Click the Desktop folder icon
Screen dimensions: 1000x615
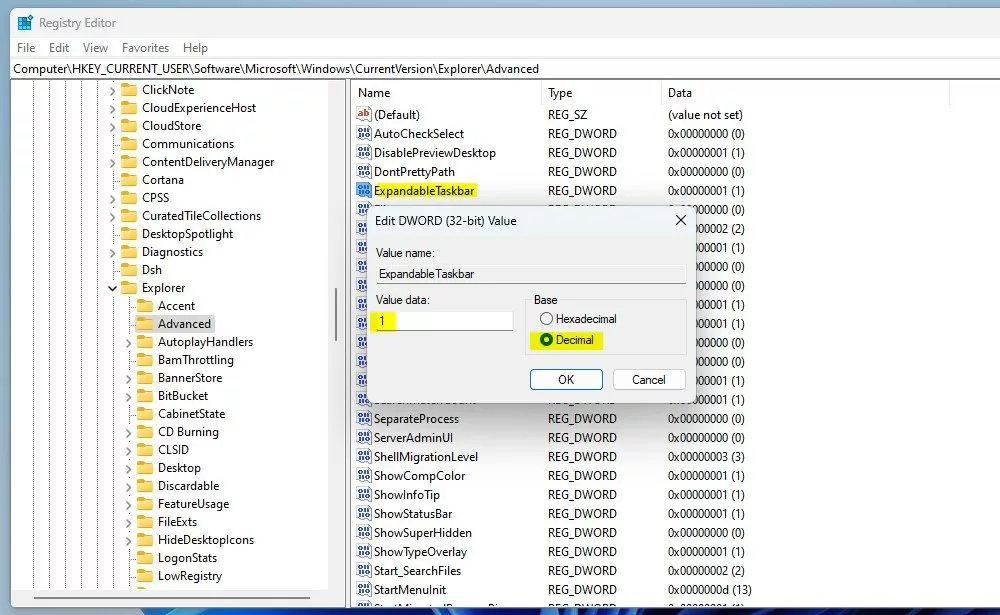tap(145, 468)
